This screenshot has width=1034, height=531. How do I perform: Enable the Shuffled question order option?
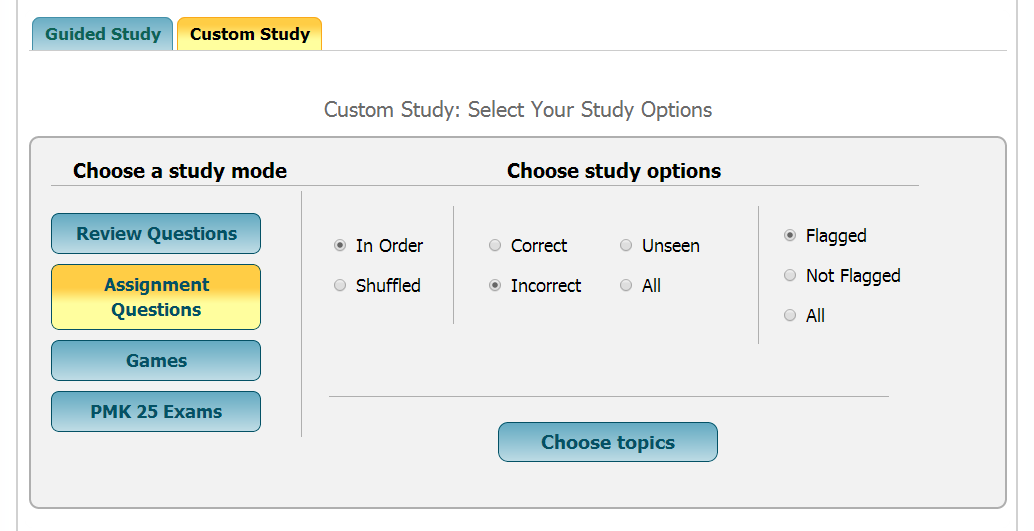tap(340, 286)
